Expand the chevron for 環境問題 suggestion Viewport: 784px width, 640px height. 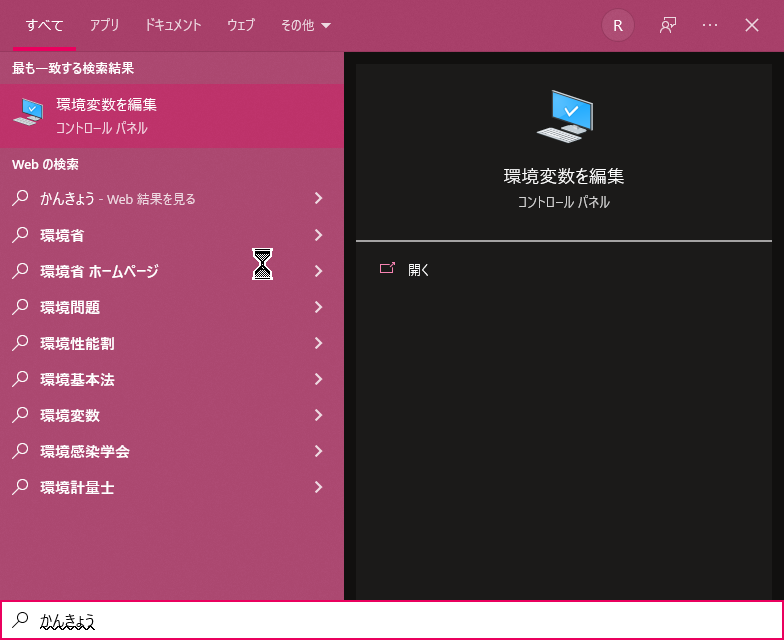(x=318, y=307)
